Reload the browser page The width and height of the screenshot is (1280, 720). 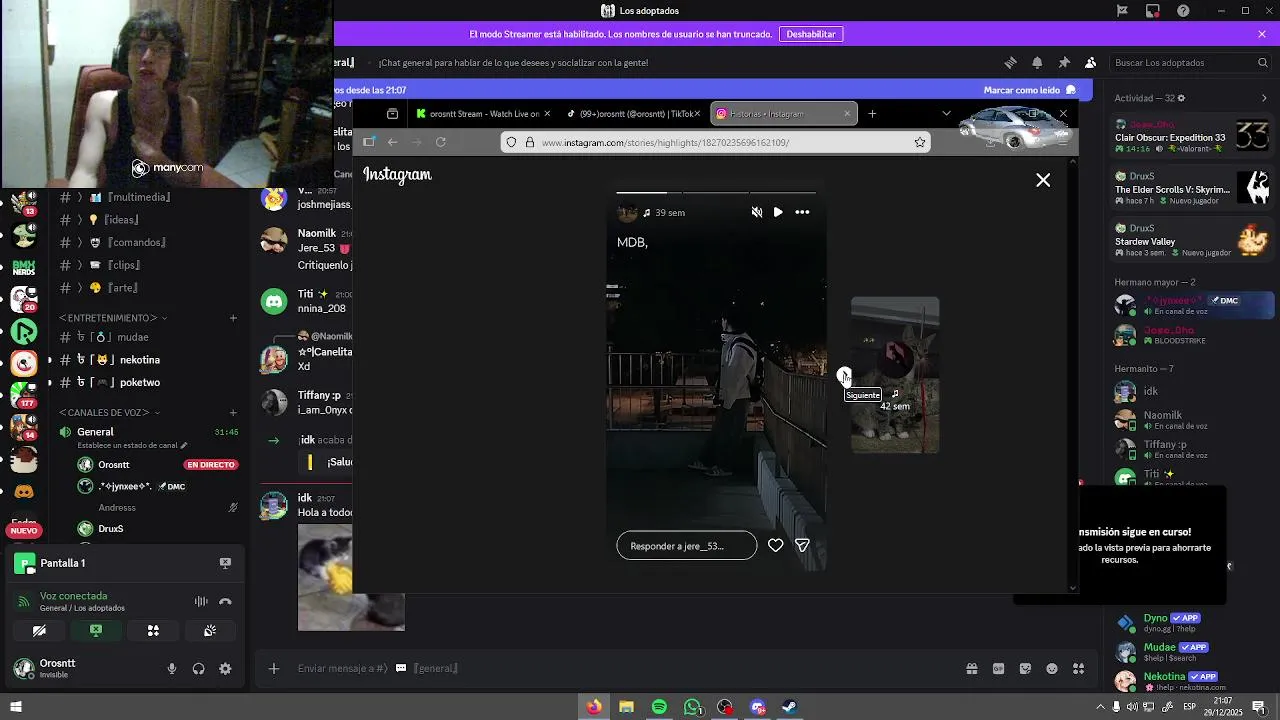[x=441, y=142]
